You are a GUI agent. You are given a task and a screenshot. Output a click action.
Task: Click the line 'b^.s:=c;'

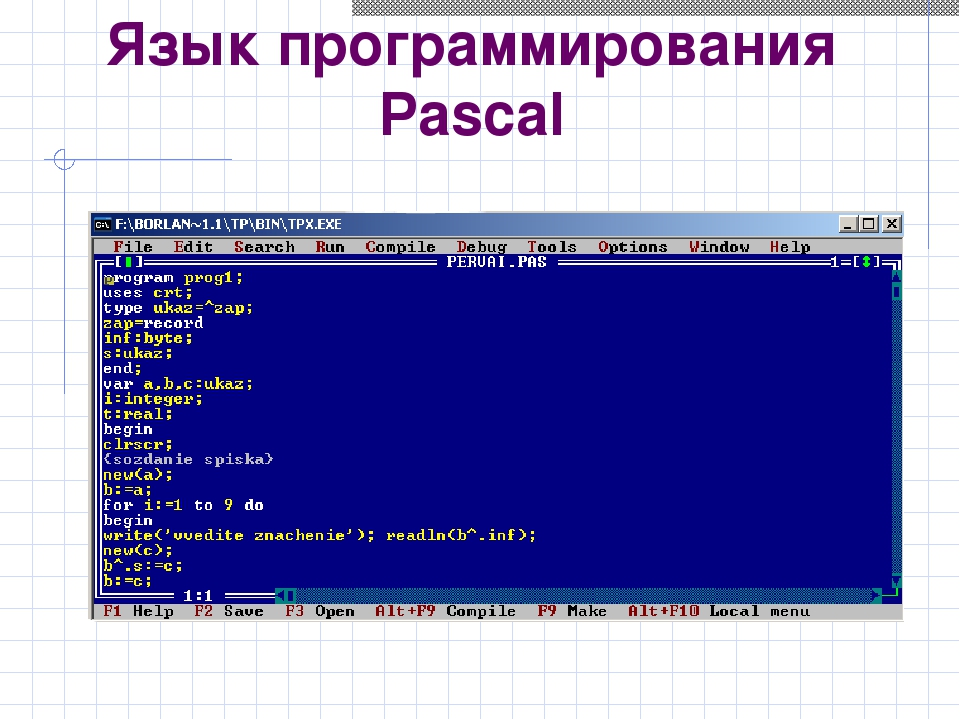(143, 565)
